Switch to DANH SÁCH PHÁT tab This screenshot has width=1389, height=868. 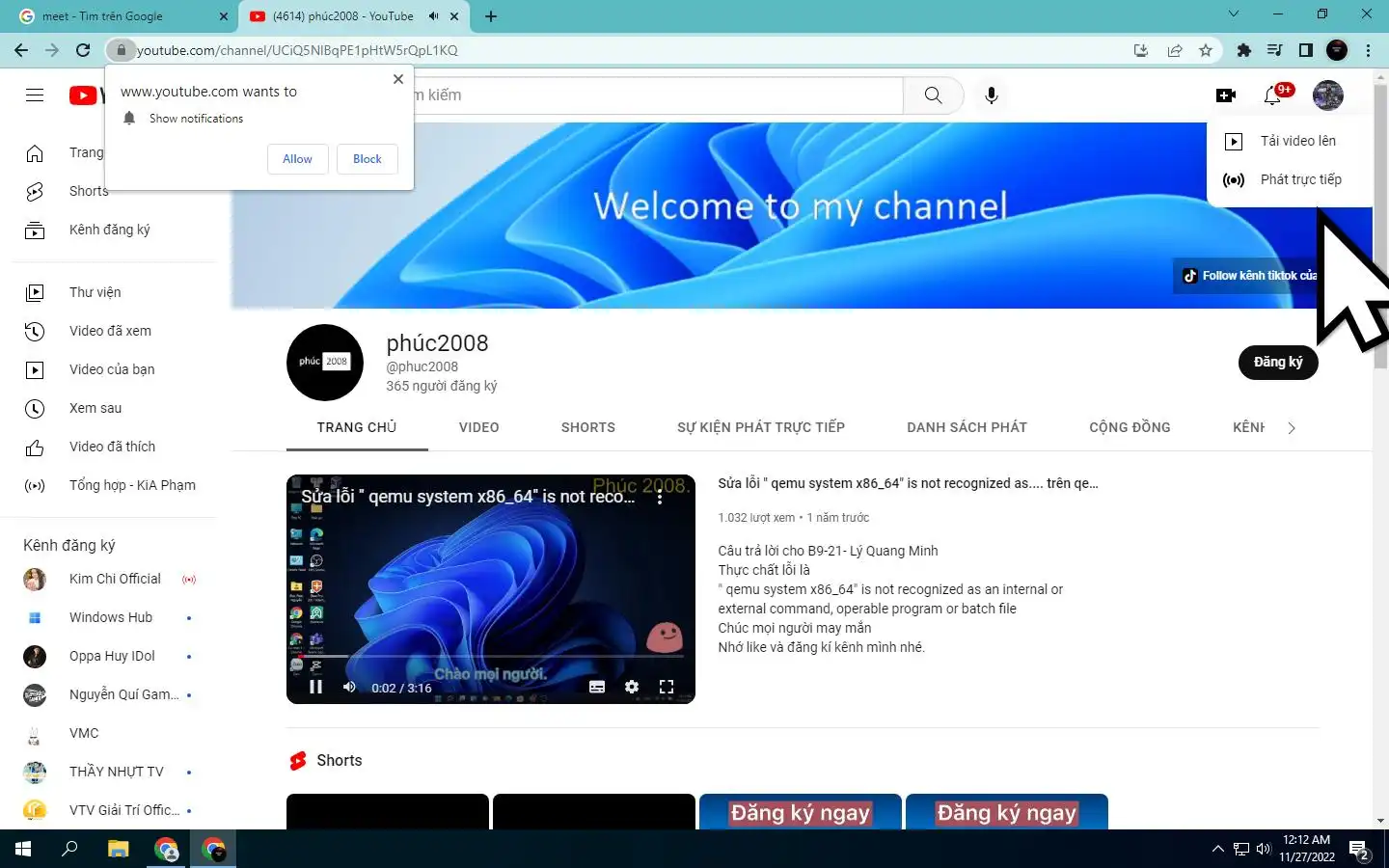point(967,427)
